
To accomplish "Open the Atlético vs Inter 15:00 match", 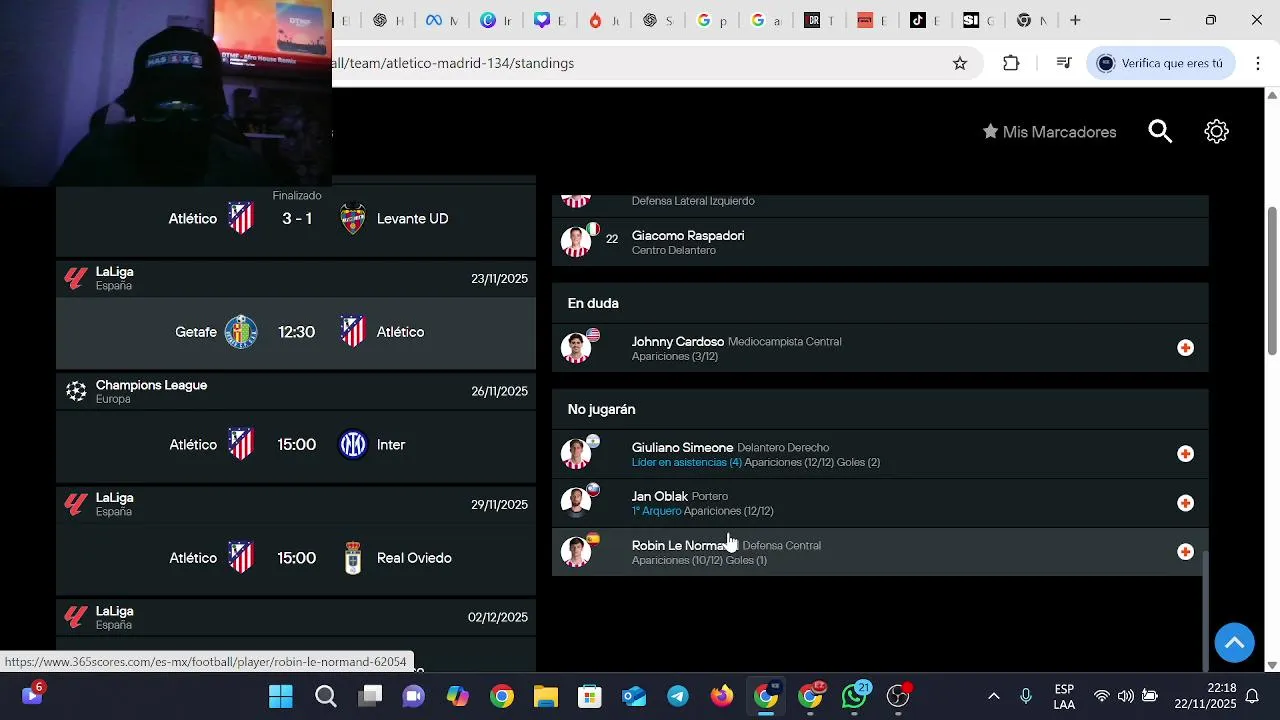I will (x=296, y=445).
